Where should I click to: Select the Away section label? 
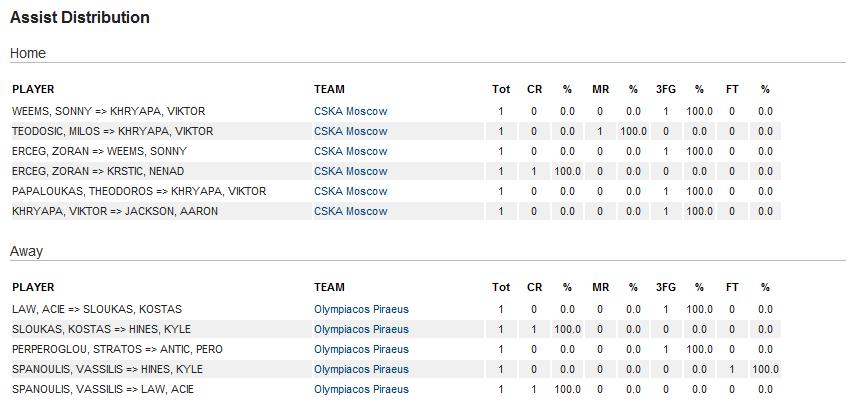coord(27,251)
